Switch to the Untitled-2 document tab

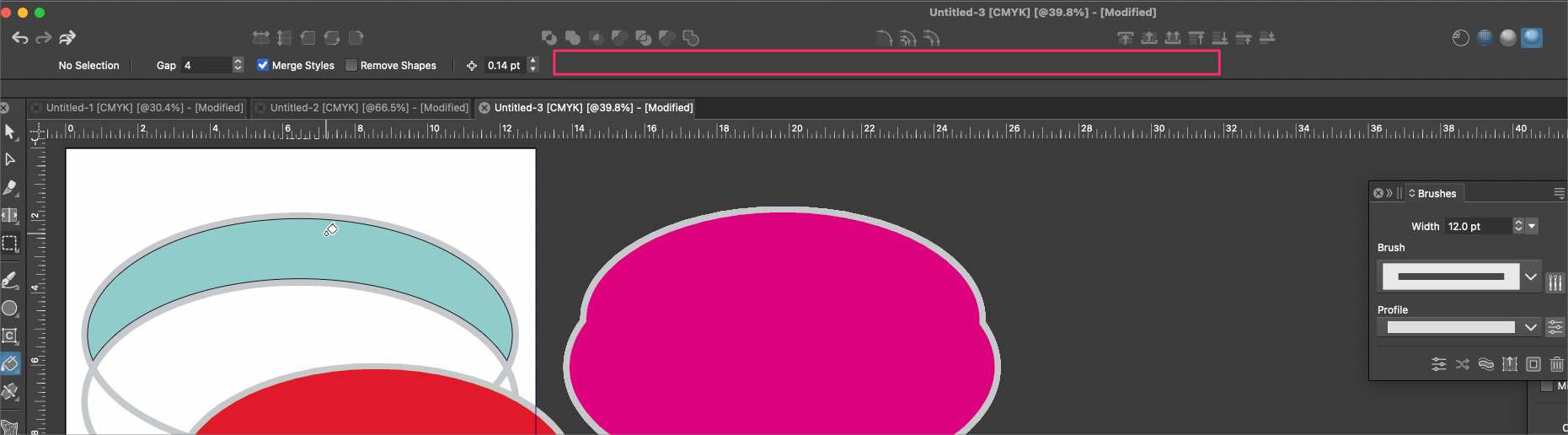coord(368,108)
